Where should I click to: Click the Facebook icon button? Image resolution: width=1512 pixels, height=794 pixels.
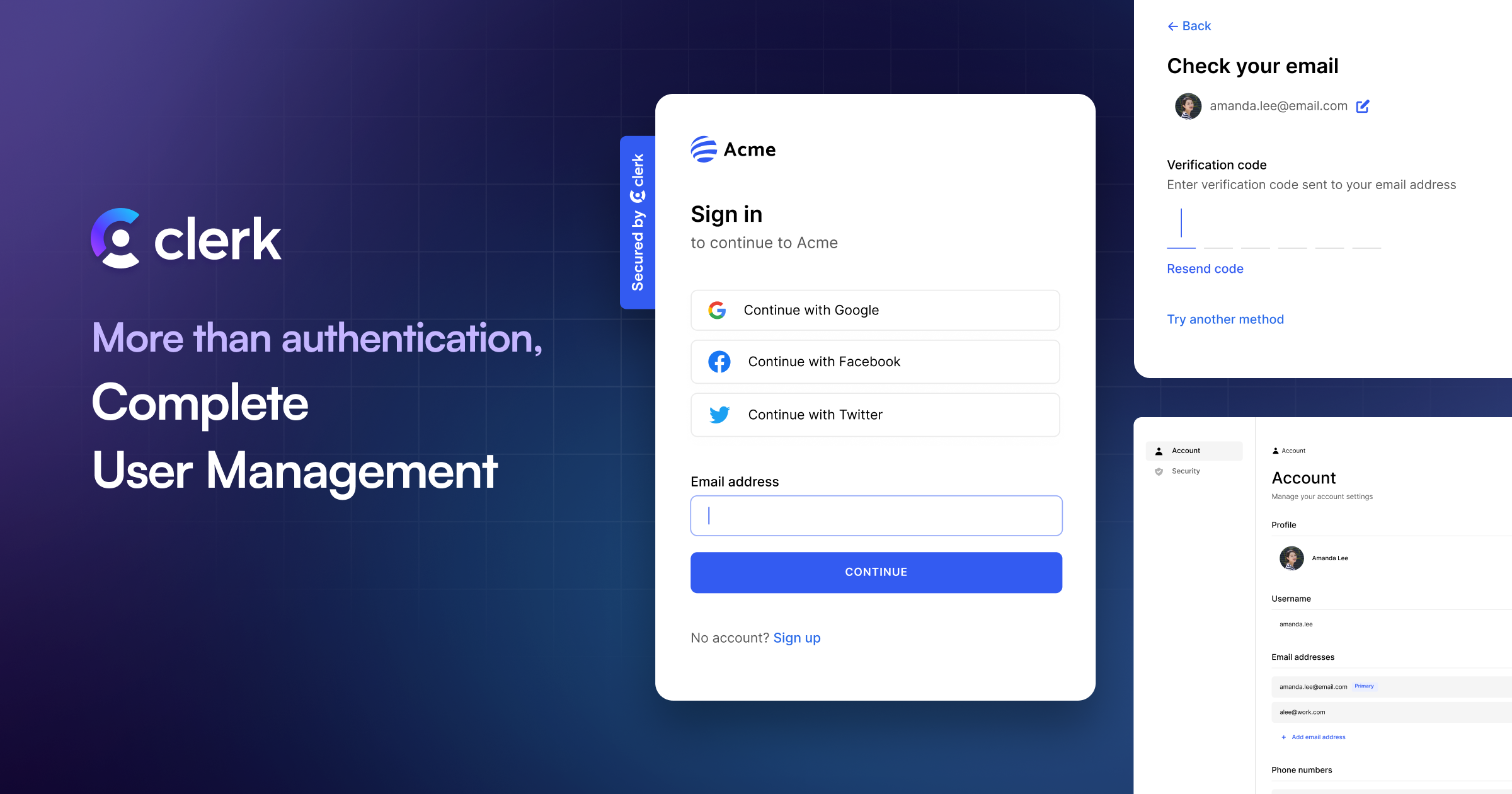pos(718,362)
